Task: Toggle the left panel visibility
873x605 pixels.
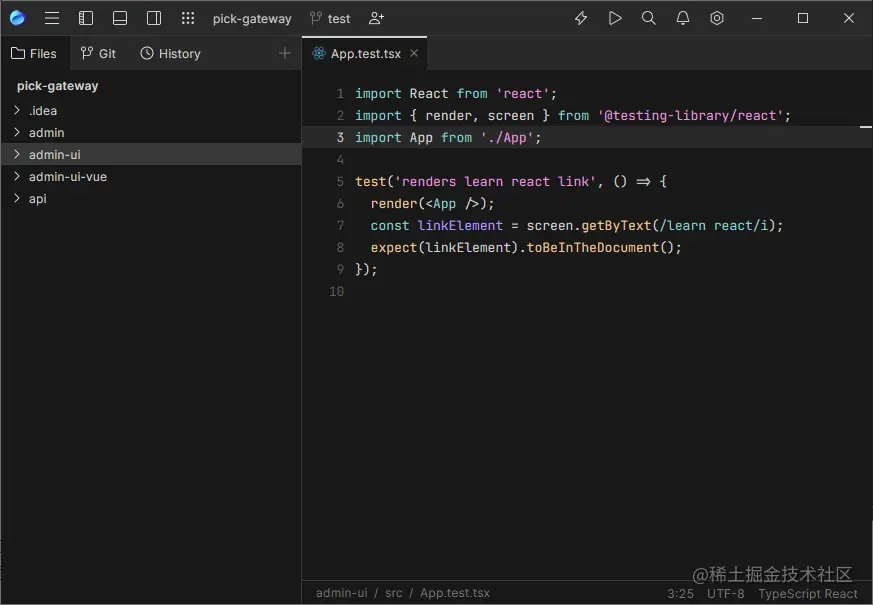Action: click(x=86, y=18)
